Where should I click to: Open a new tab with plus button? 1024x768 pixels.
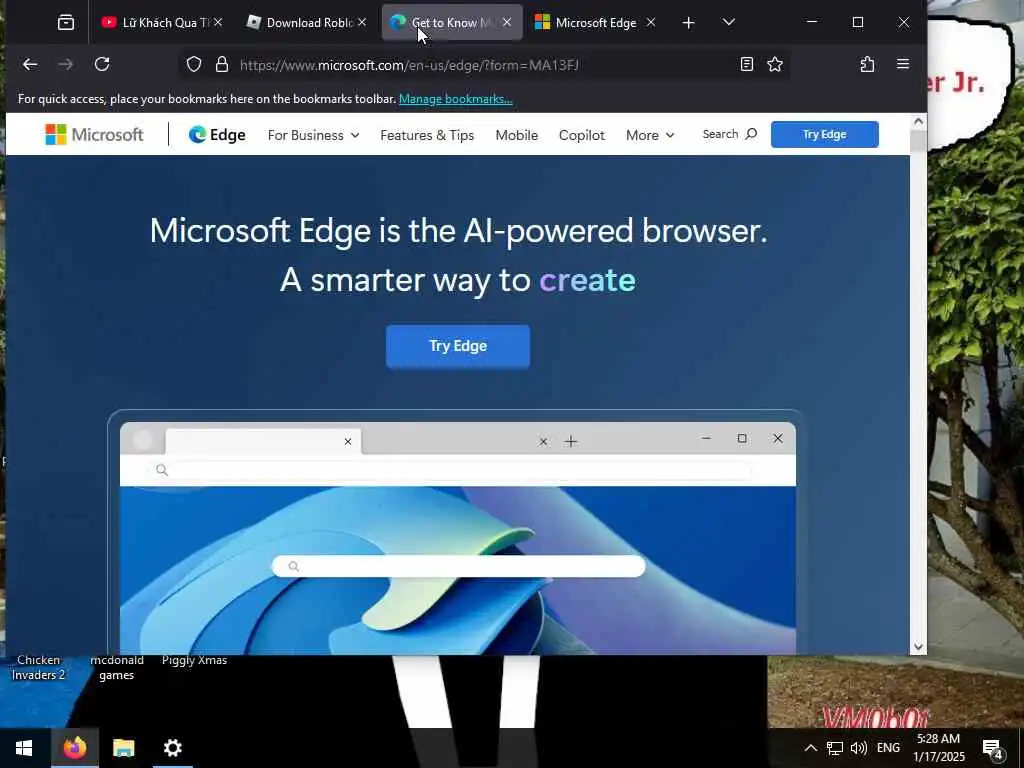pos(688,23)
